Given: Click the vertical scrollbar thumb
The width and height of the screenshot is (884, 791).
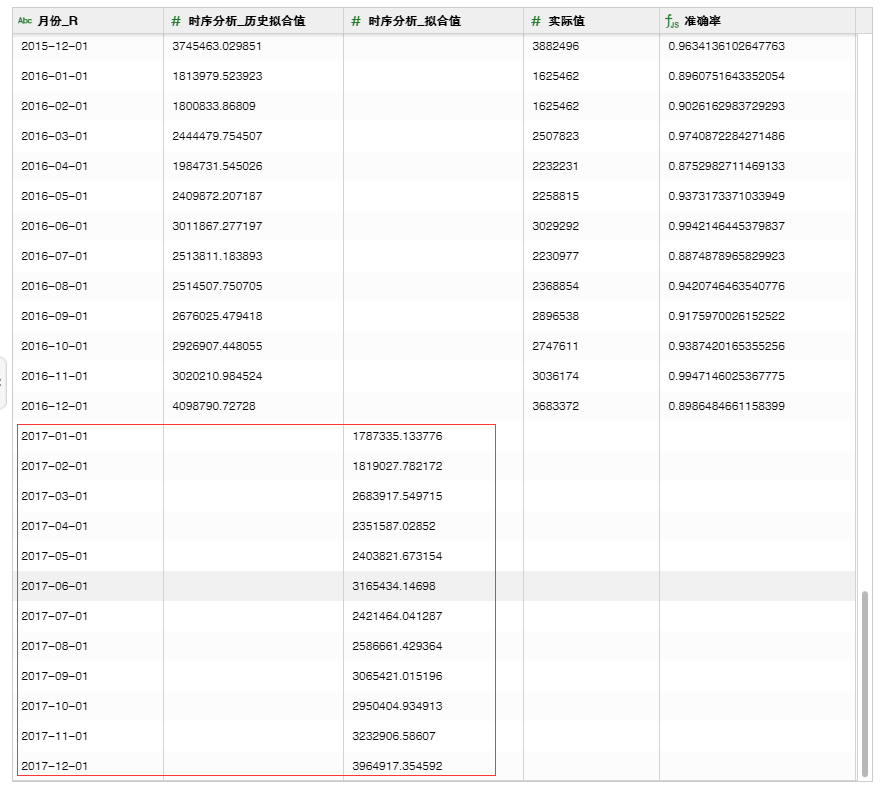Looking at the screenshot, I should pos(865,683).
